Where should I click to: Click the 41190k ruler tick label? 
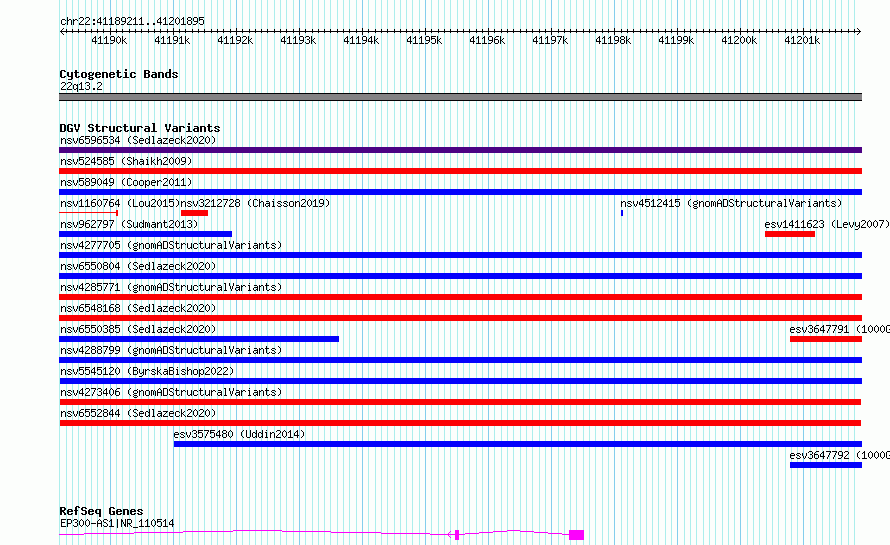coord(109,40)
